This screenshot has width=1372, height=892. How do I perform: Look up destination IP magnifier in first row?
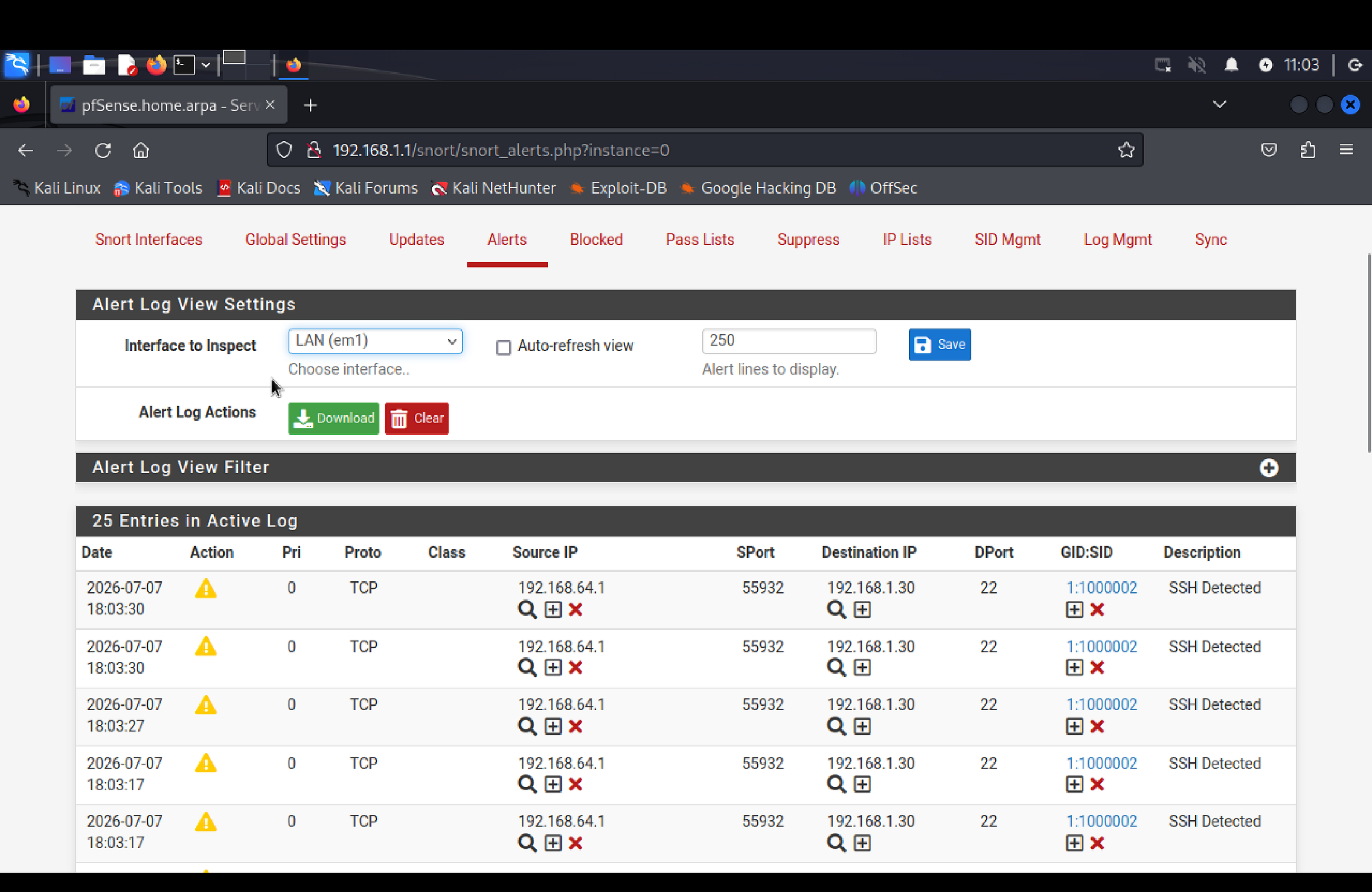click(836, 610)
